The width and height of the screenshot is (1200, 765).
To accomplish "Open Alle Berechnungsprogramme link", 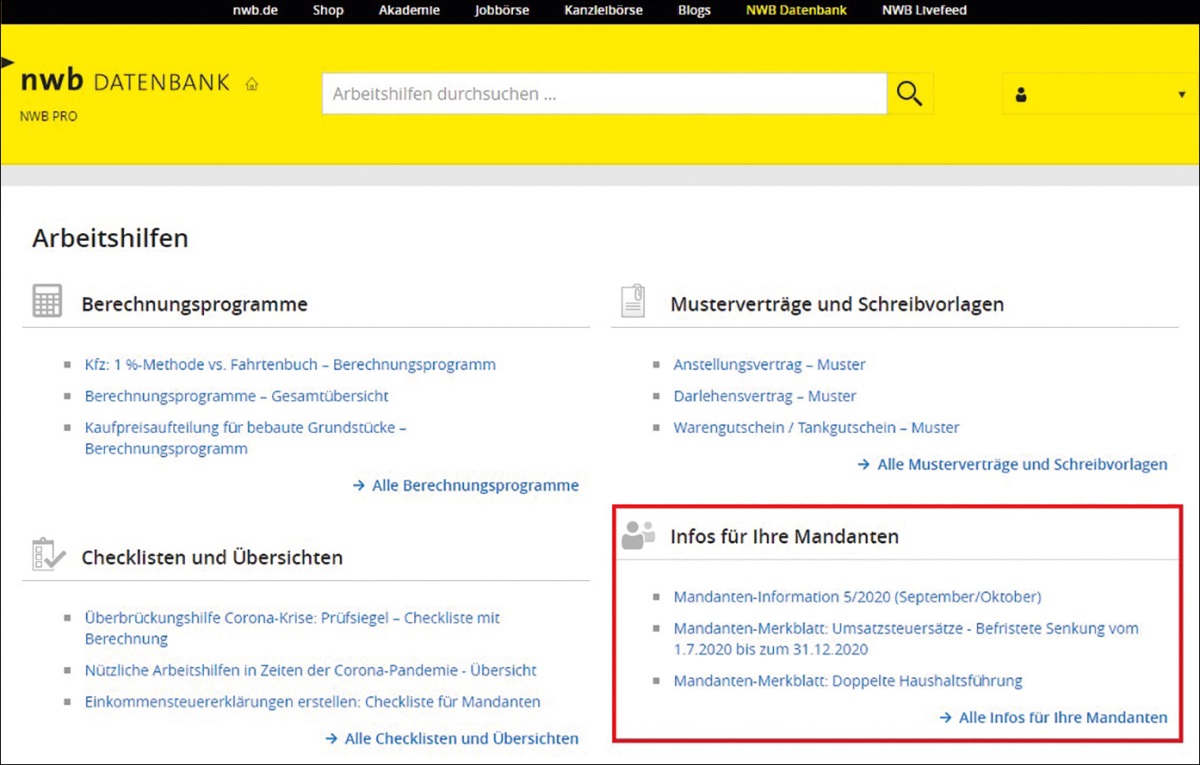I will 474,485.
